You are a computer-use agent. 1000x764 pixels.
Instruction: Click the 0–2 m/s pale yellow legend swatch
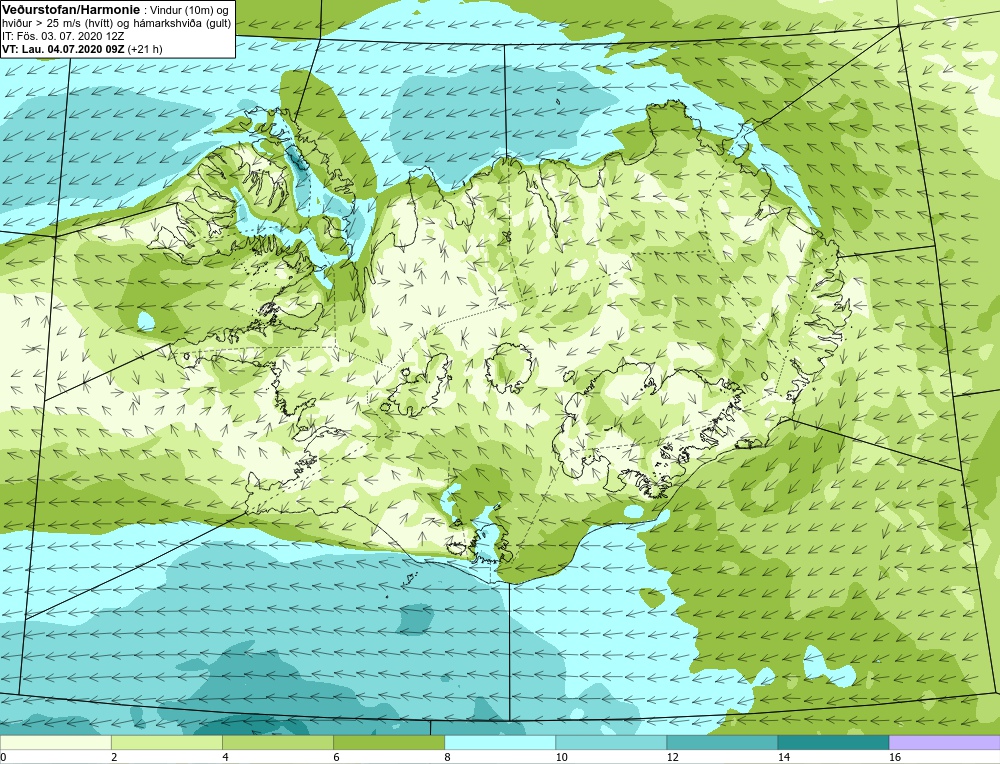point(55,742)
